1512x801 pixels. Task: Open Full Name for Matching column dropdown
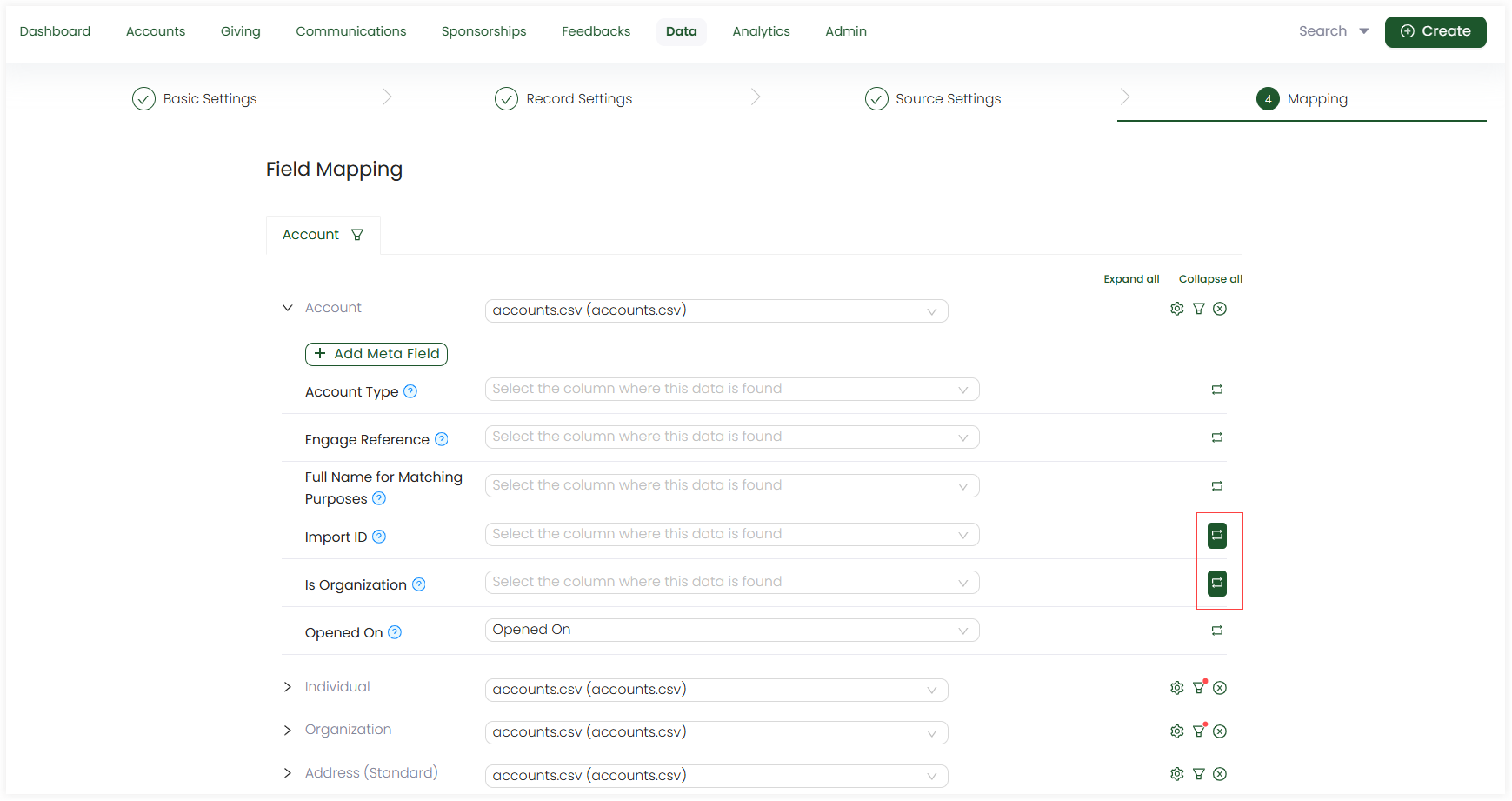point(732,485)
